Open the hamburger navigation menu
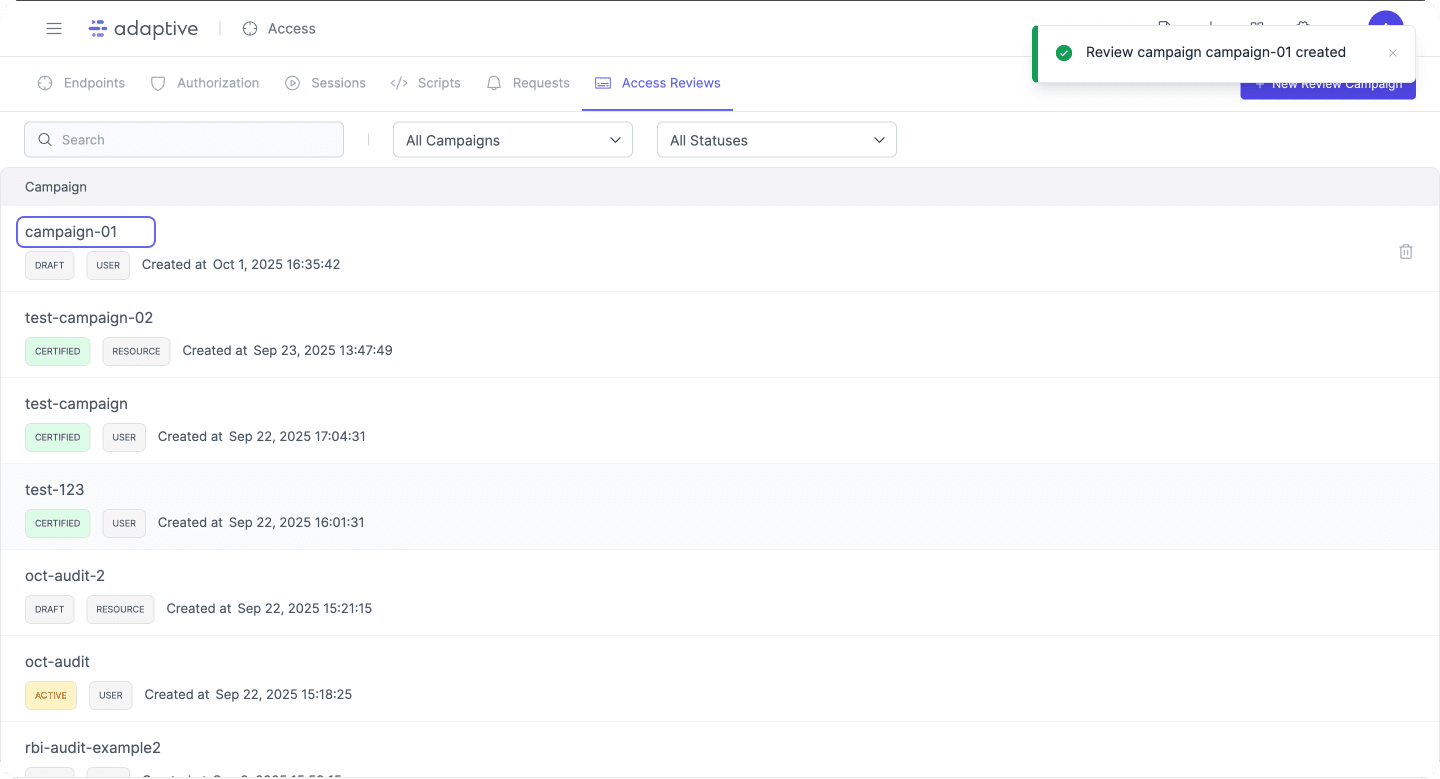This screenshot has width=1440, height=779. pyautogui.click(x=54, y=29)
